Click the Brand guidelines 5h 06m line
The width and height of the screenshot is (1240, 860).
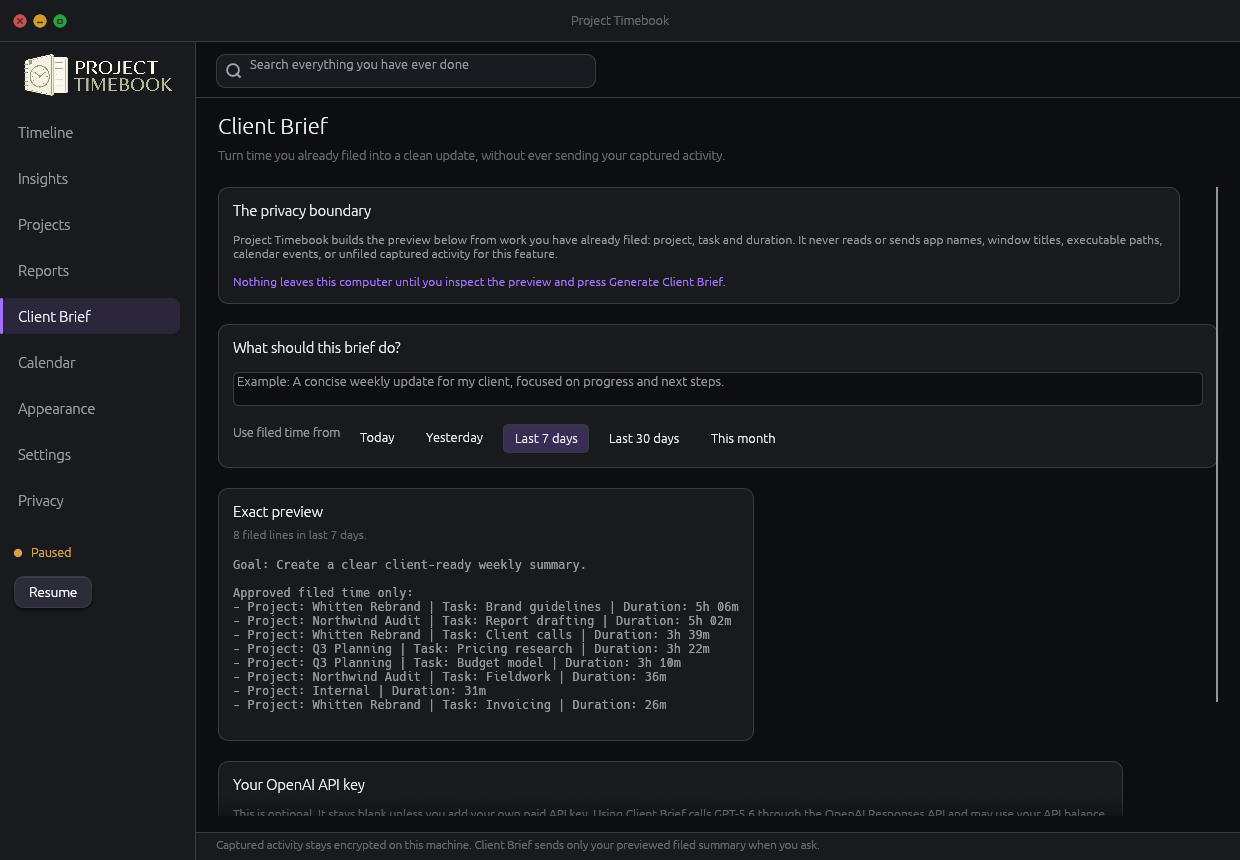pyautogui.click(x=486, y=607)
